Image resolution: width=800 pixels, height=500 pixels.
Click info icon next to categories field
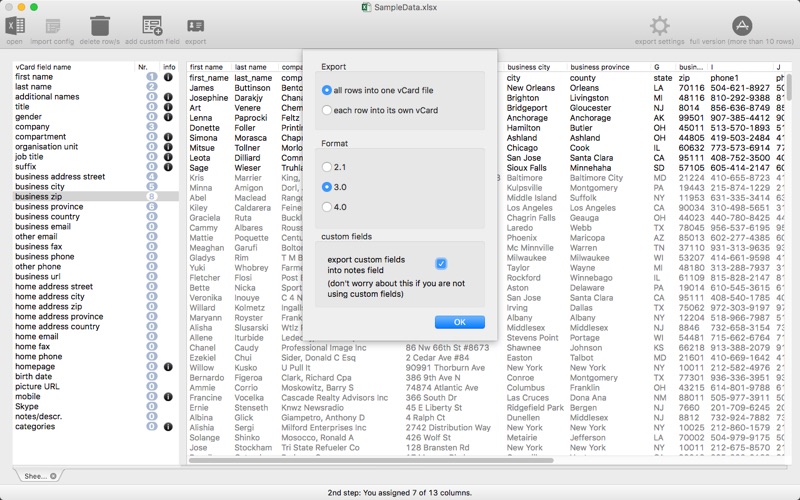[168, 427]
